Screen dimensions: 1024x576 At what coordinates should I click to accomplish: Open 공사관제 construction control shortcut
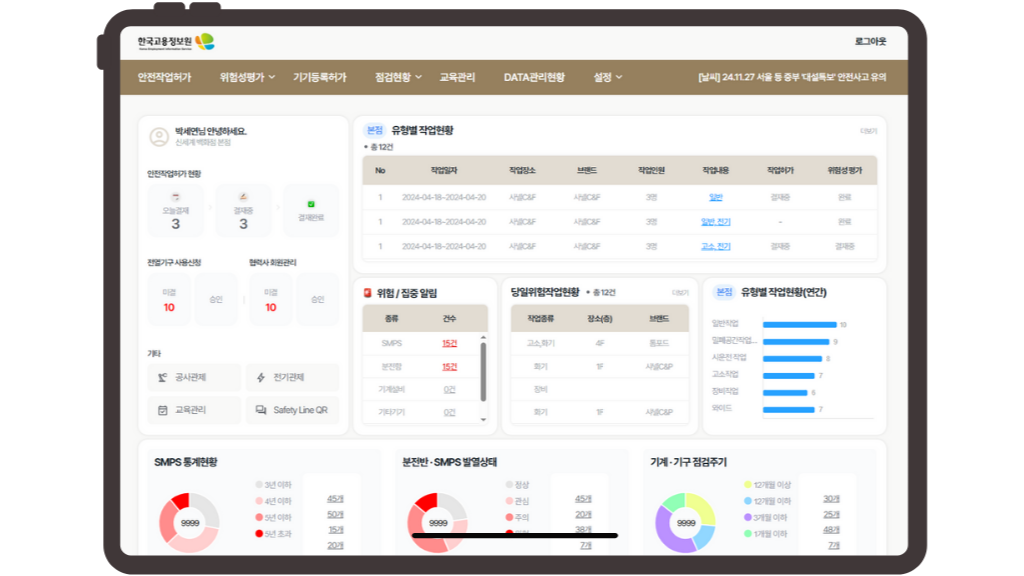click(190, 377)
